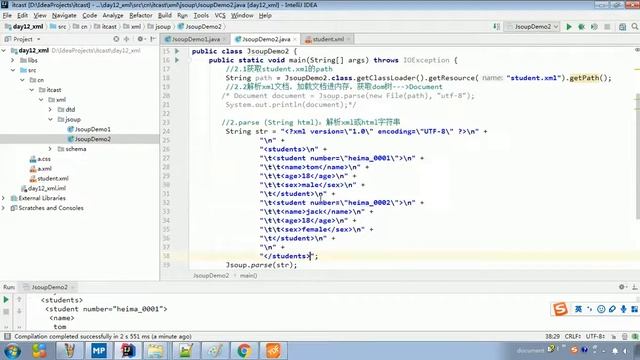Open Project Structure icon in top toolbar
The width and height of the screenshot is (640, 360).
pos(622,27)
